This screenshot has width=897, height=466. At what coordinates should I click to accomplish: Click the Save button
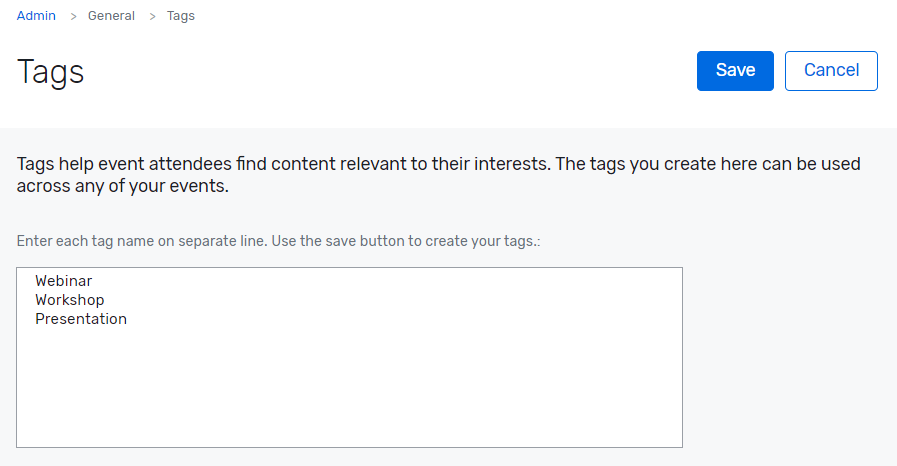click(735, 71)
